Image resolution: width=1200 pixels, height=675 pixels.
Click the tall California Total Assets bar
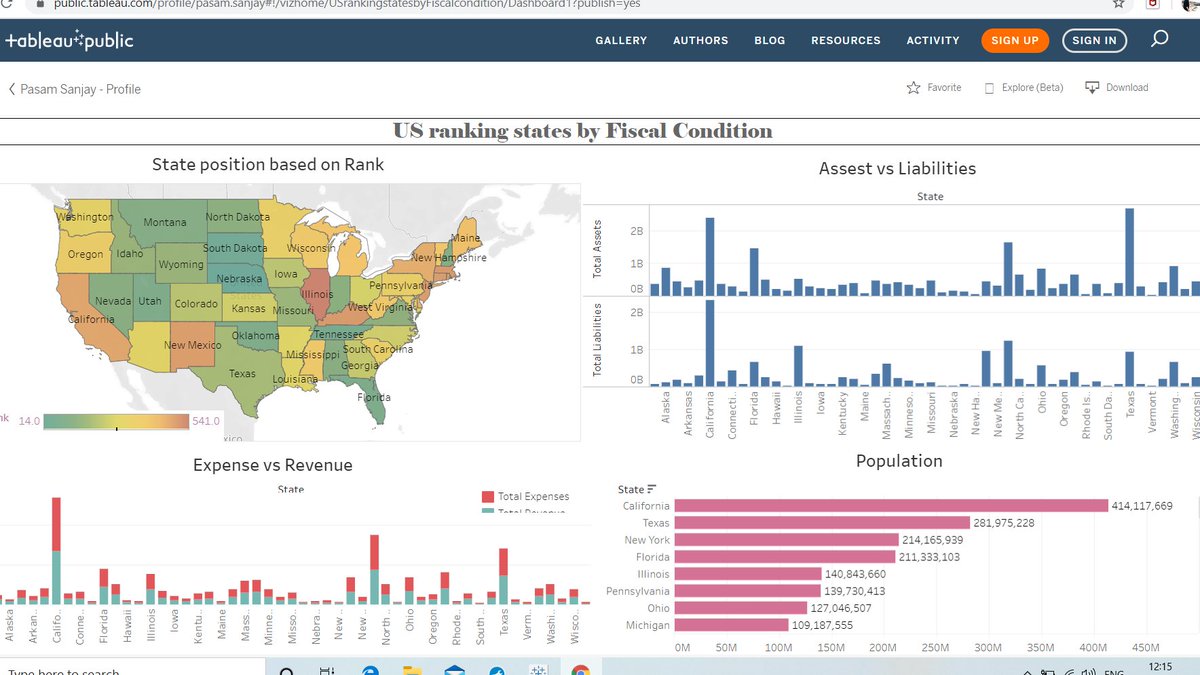click(710, 257)
